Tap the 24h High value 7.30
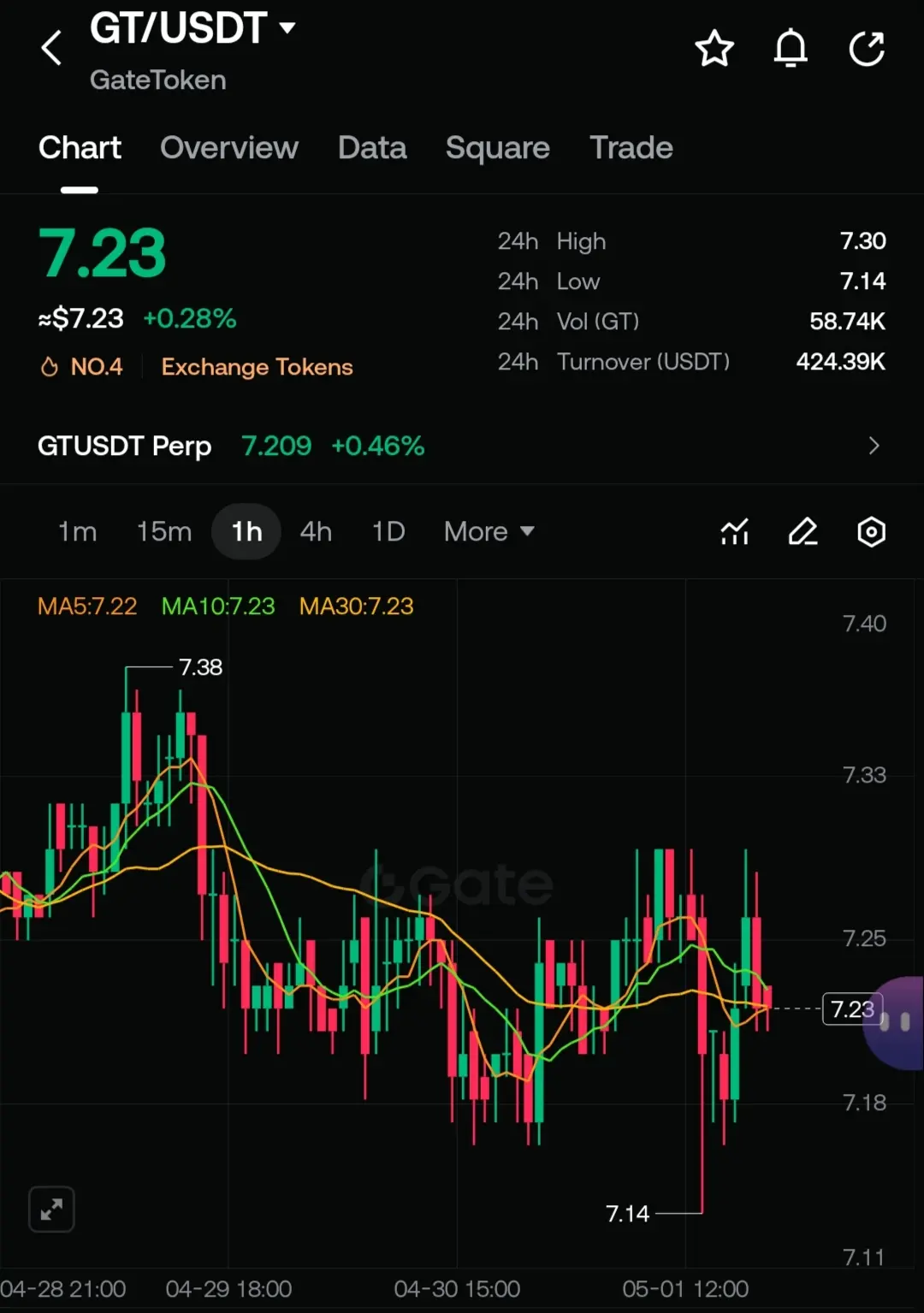The image size is (924, 1313). pyautogui.click(x=862, y=241)
